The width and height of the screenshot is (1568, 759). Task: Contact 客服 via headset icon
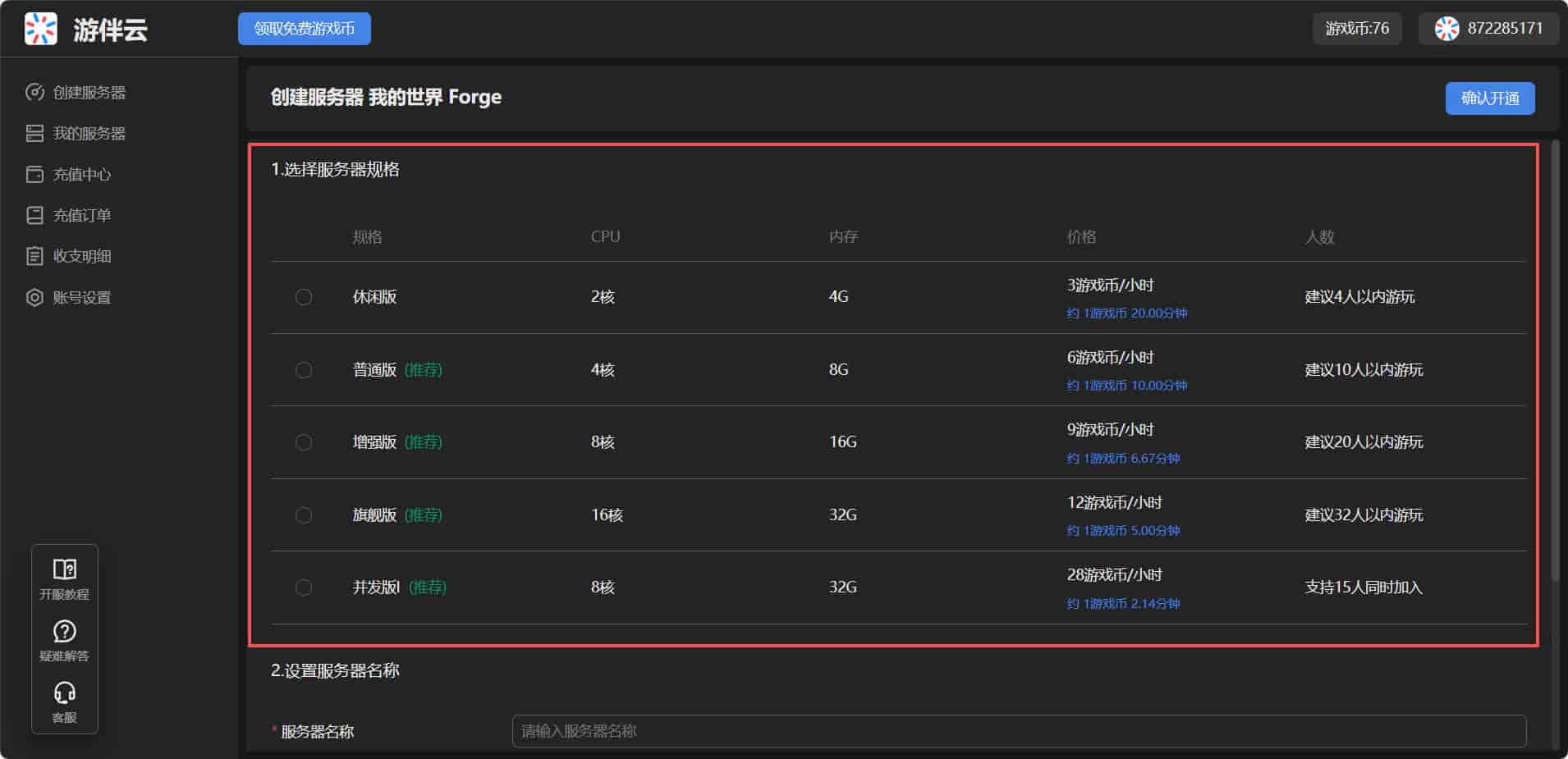[x=64, y=693]
